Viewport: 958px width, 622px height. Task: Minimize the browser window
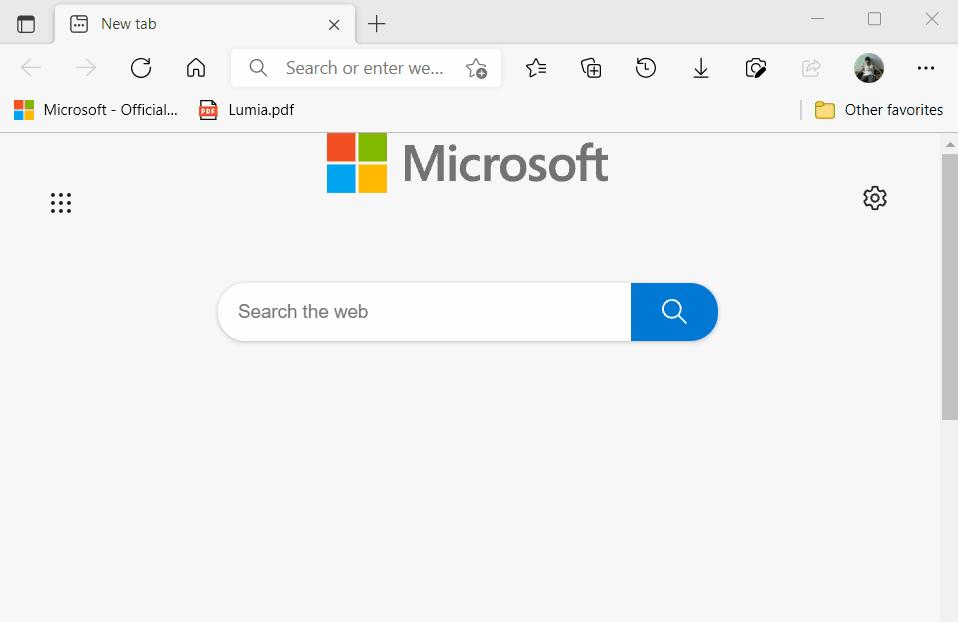817,19
